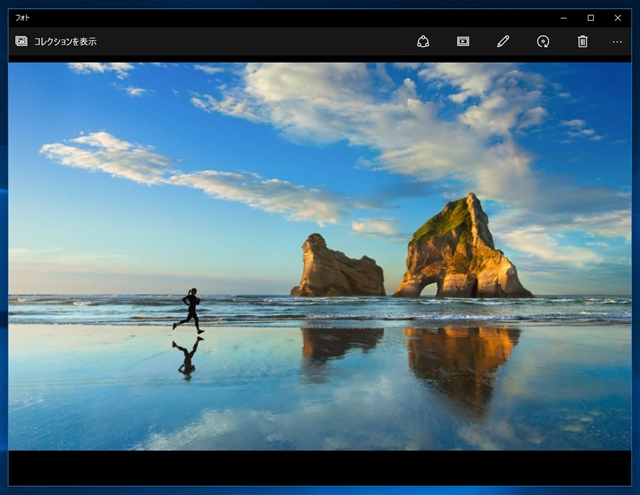The width and height of the screenshot is (640, 495).
Task: Delete photo with trash icon
Action: pos(582,42)
